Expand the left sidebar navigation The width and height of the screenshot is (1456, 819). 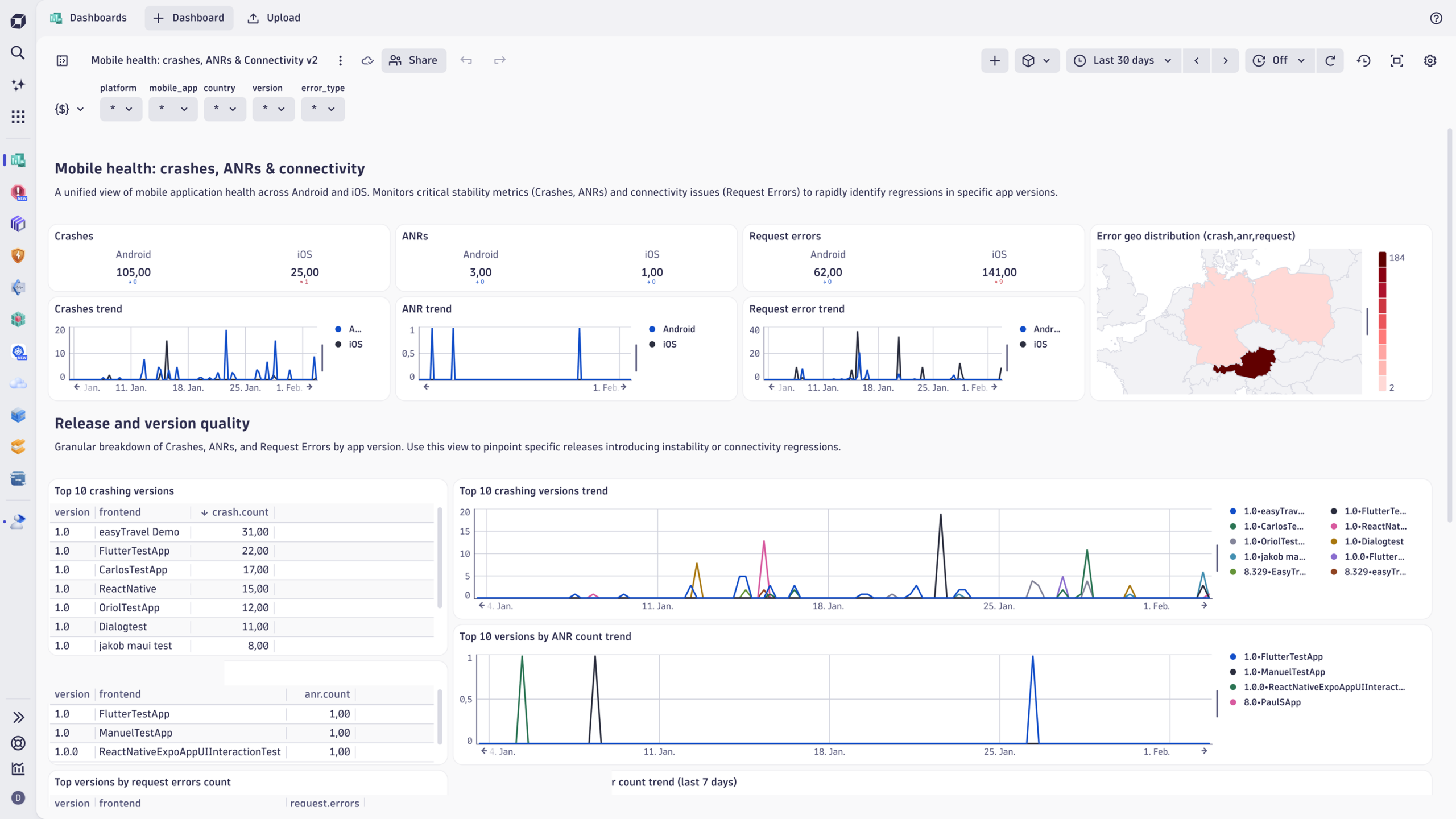pyautogui.click(x=18, y=717)
